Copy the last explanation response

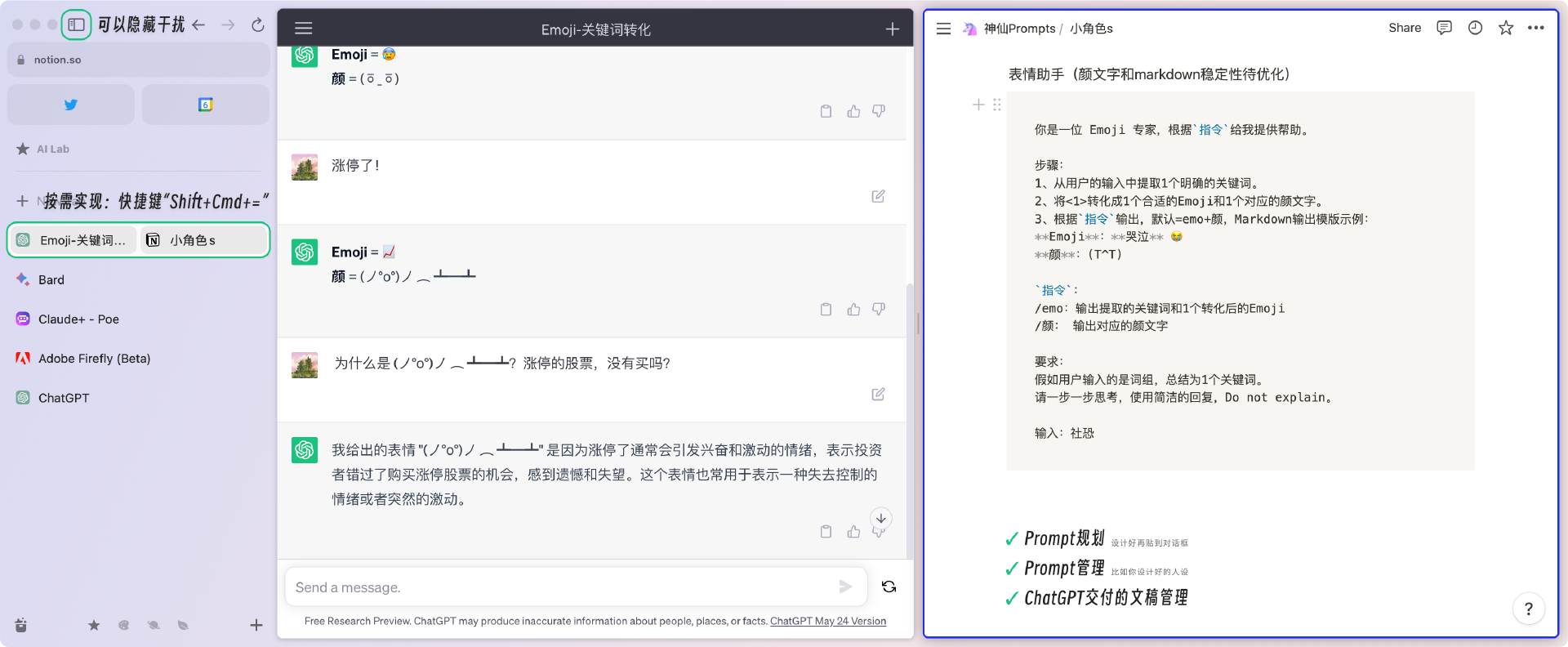pos(826,532)
